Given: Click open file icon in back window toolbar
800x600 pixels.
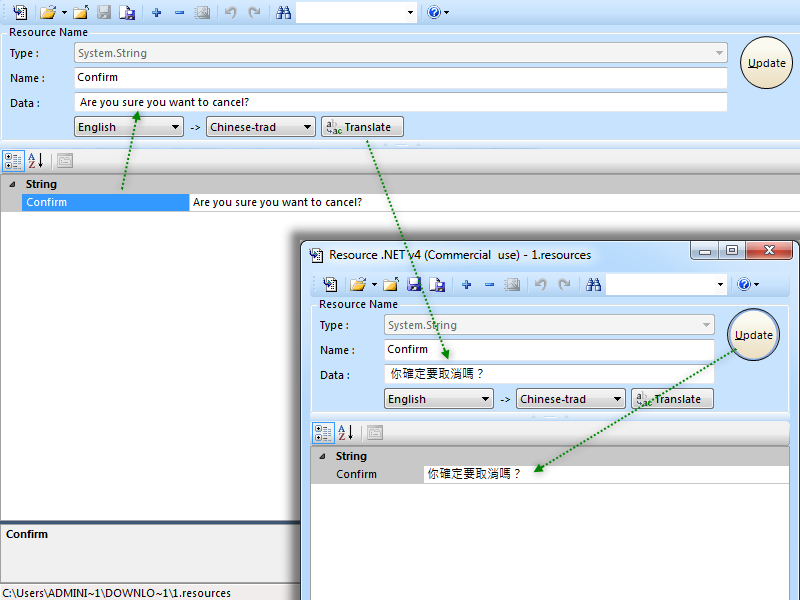Looking at the screenshot, I should pyautogui.click(x=48, y=12).
